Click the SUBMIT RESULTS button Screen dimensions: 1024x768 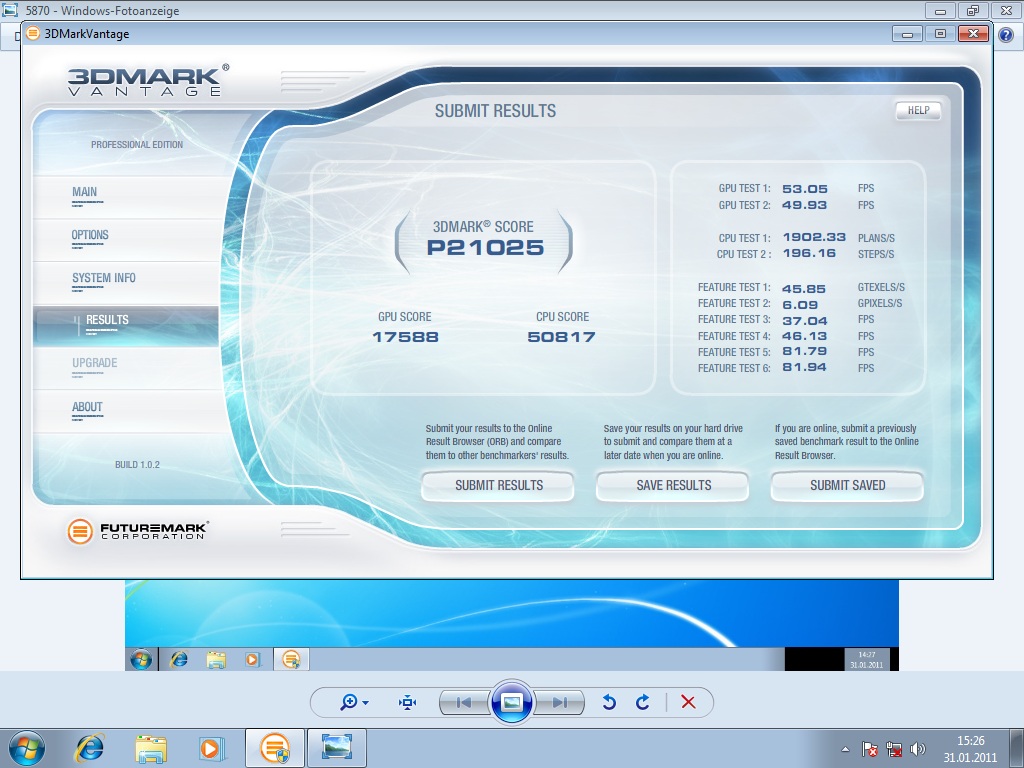(498, 485)
